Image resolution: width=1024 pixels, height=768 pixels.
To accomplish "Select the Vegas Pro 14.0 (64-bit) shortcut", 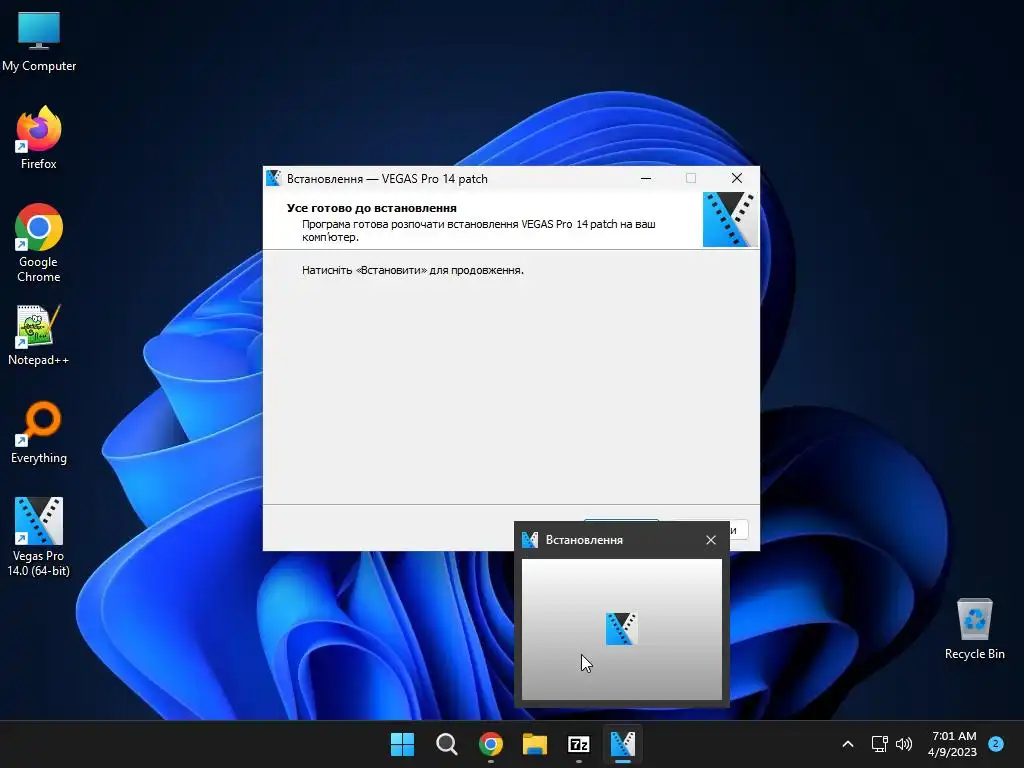I will point(39,536).
